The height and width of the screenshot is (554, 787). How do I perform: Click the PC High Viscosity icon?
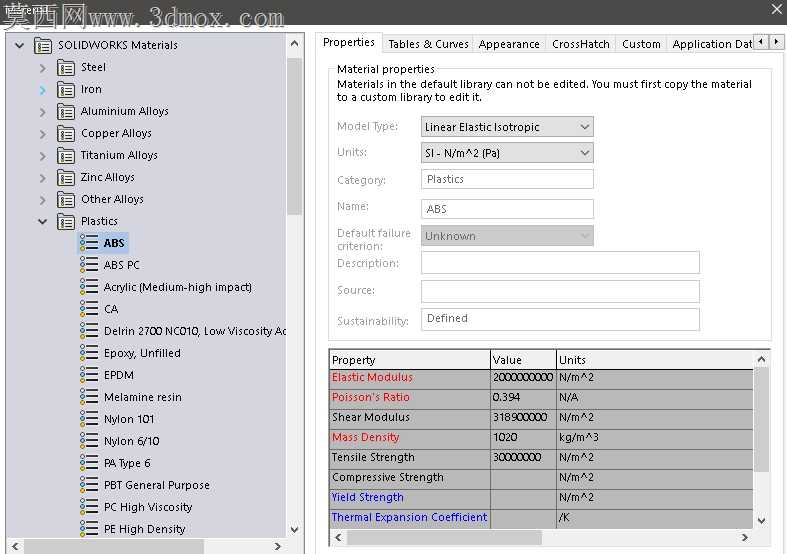tap(89, 508)
